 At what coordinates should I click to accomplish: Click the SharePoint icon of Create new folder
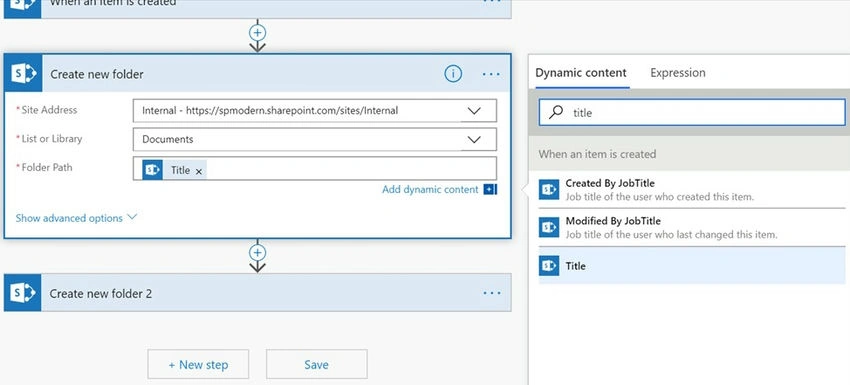click(x=23, y=73)
